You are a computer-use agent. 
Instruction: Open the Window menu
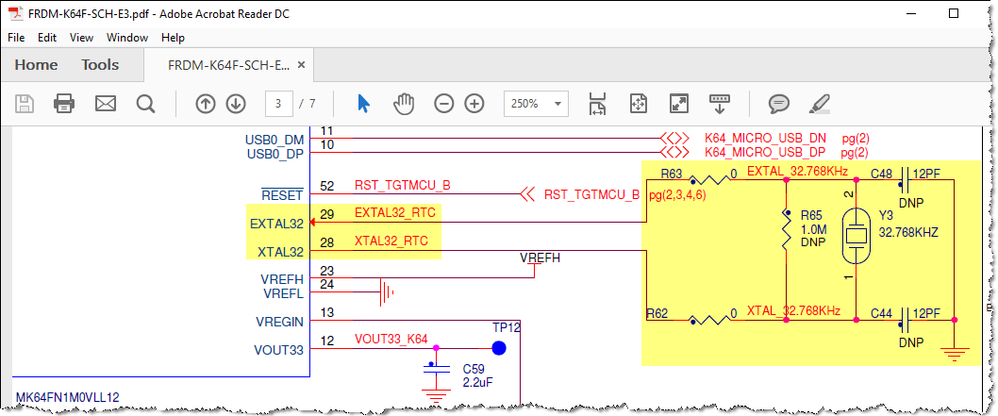127,38
